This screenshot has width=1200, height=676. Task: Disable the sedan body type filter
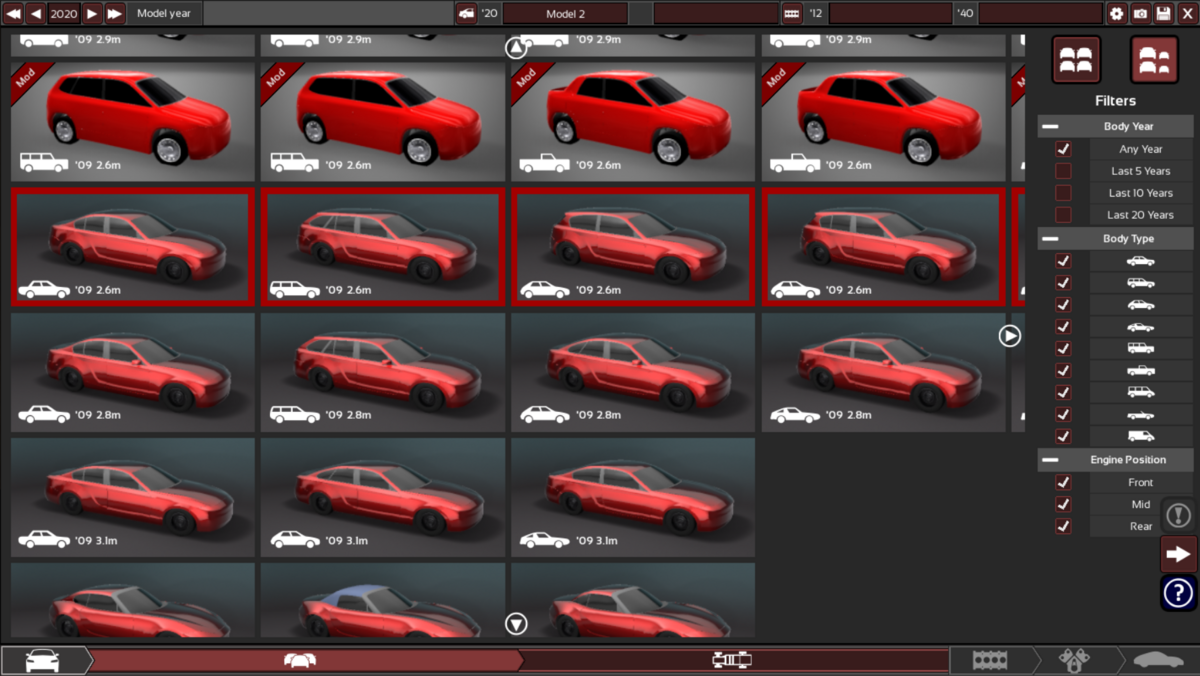tap(1063, 260)
